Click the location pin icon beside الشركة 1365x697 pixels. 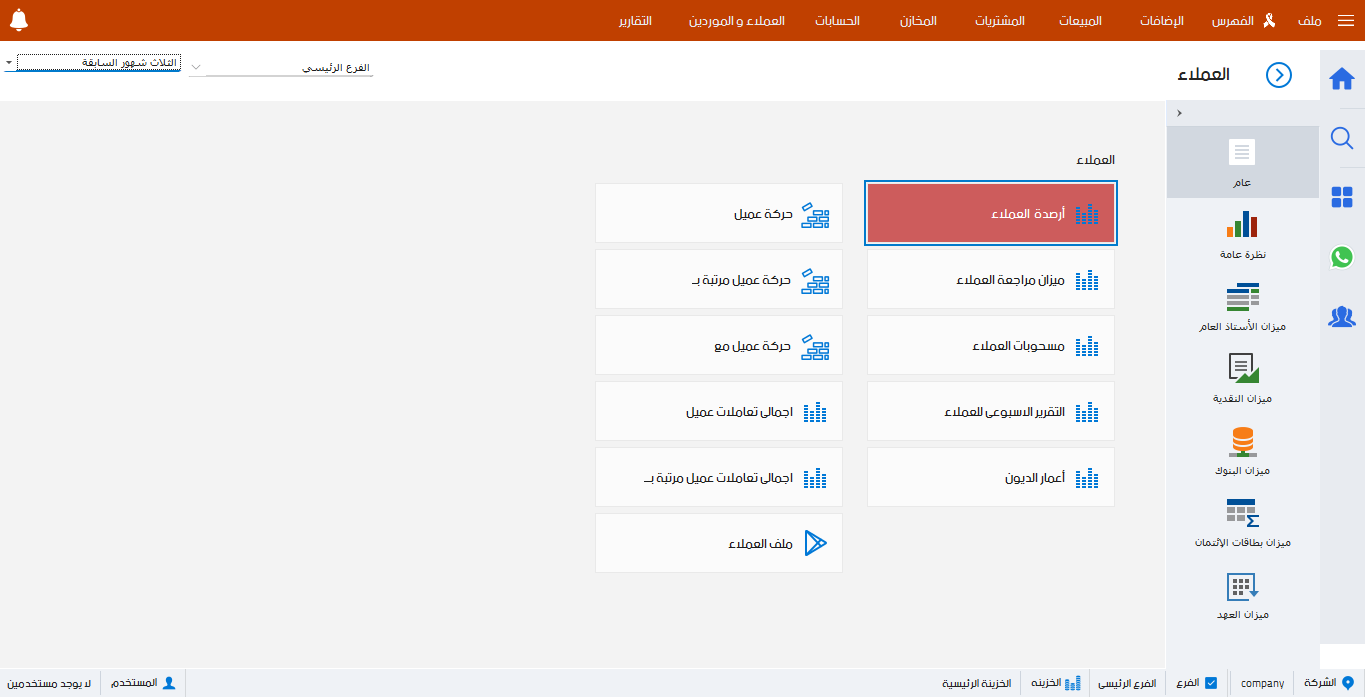pyautogui.click(x=1347, y=683)
